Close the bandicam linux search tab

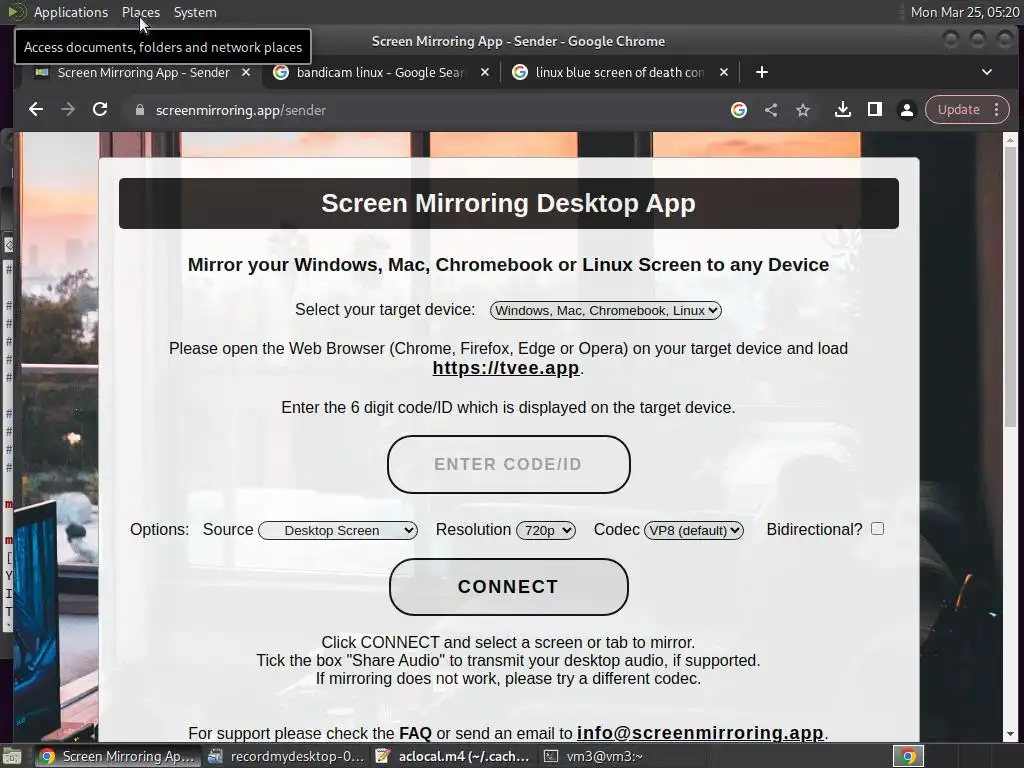pos(485,72)
